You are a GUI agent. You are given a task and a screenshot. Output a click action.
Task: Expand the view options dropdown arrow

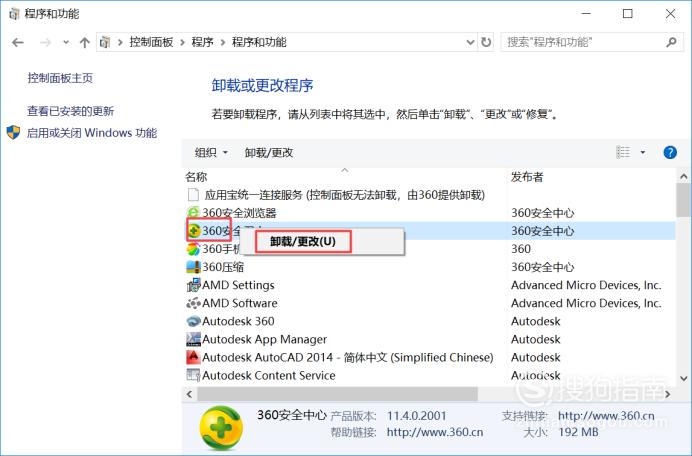pyautogui.click(x=643, y=153)
